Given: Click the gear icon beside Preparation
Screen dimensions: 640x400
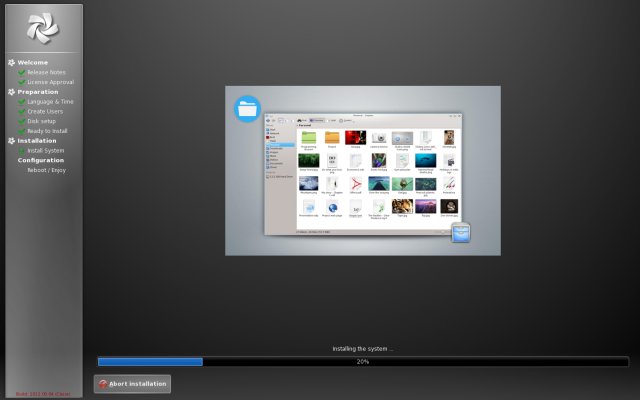Looking at the screenshot, I should (x=12, y=92).
